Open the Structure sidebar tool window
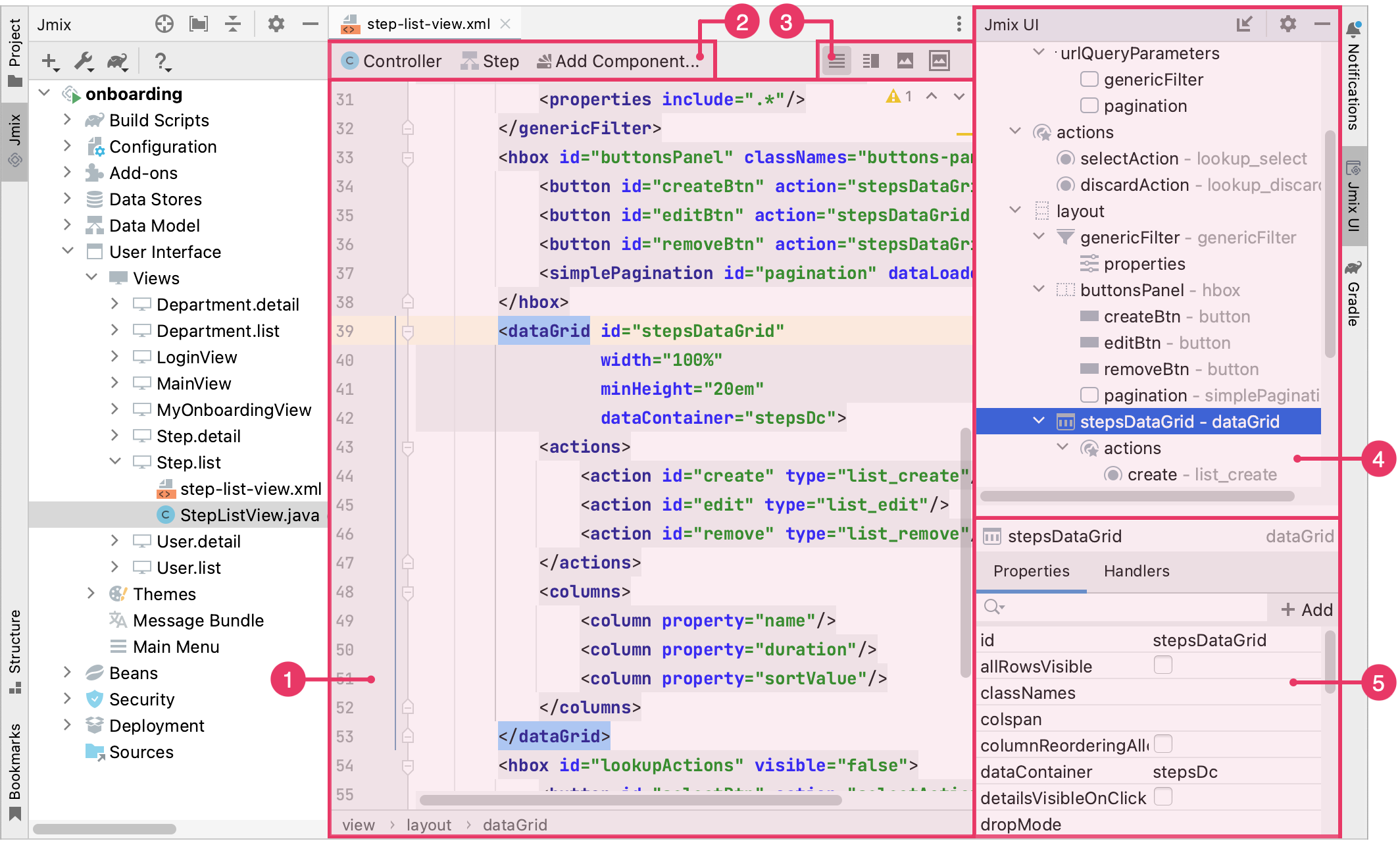 tap(15, 651)
